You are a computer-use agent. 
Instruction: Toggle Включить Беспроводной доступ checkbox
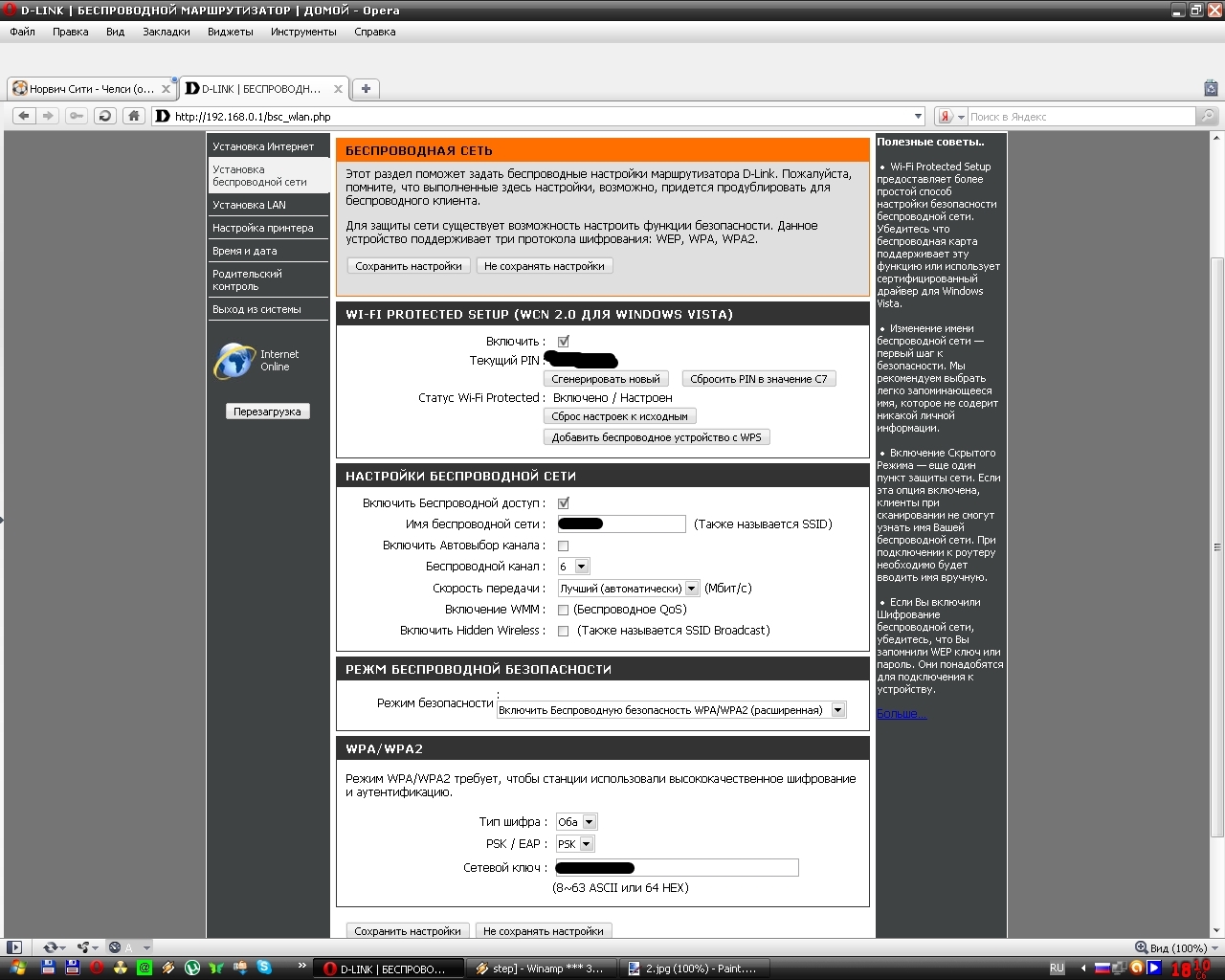[x=564, y=503]
